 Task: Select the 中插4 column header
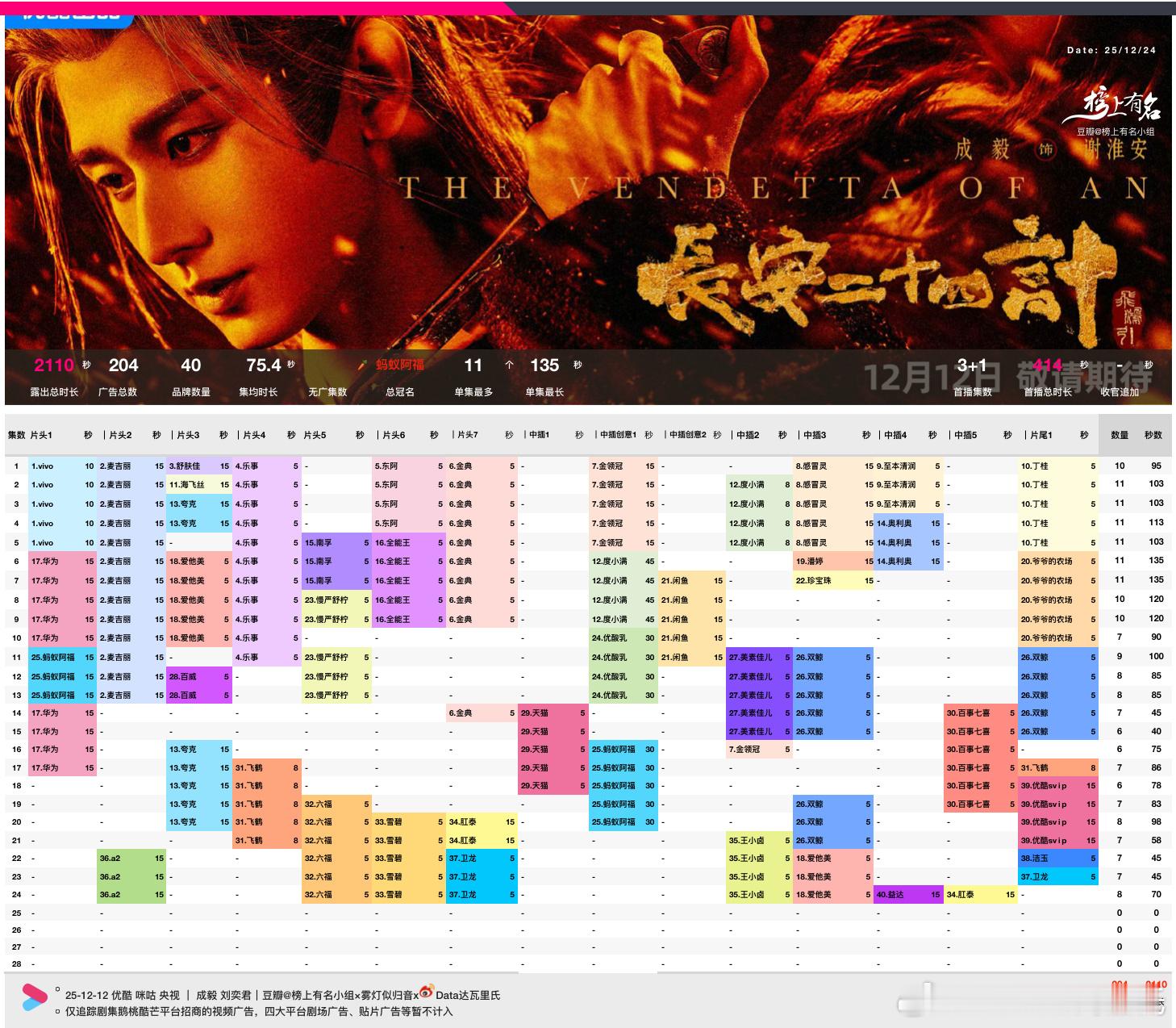coord(896,435)
